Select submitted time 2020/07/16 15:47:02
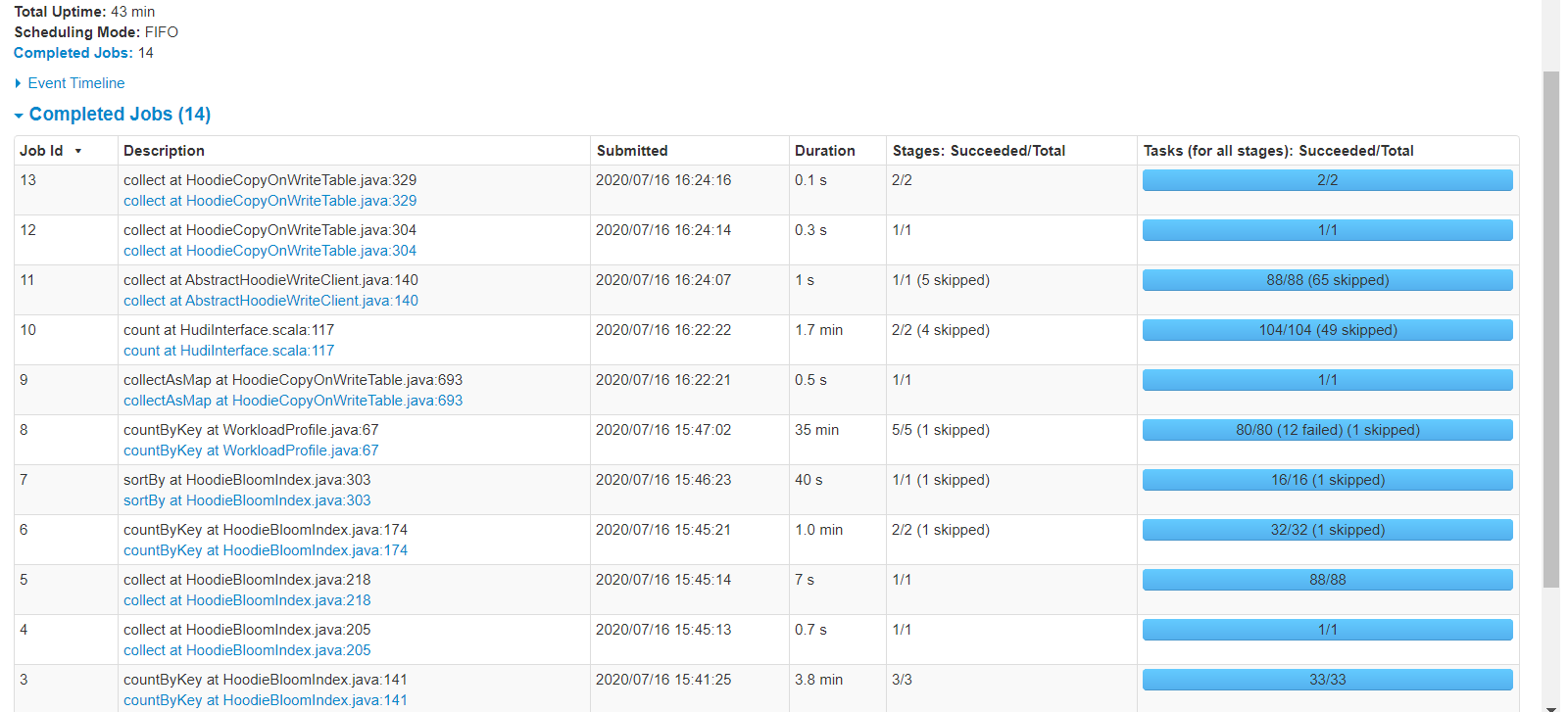 coord(663,430)
